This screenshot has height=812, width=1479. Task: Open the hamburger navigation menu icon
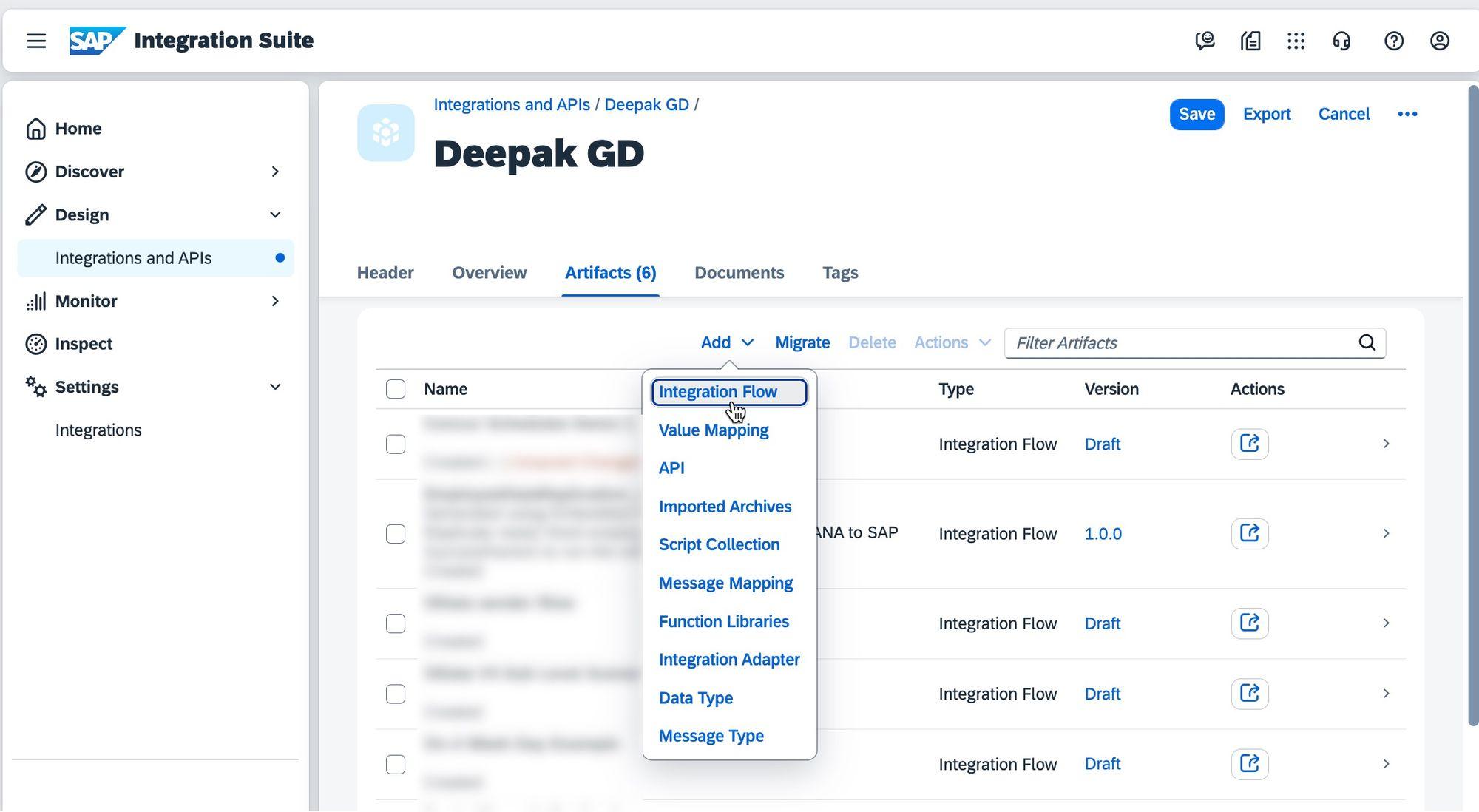click(x=35, y=41)
